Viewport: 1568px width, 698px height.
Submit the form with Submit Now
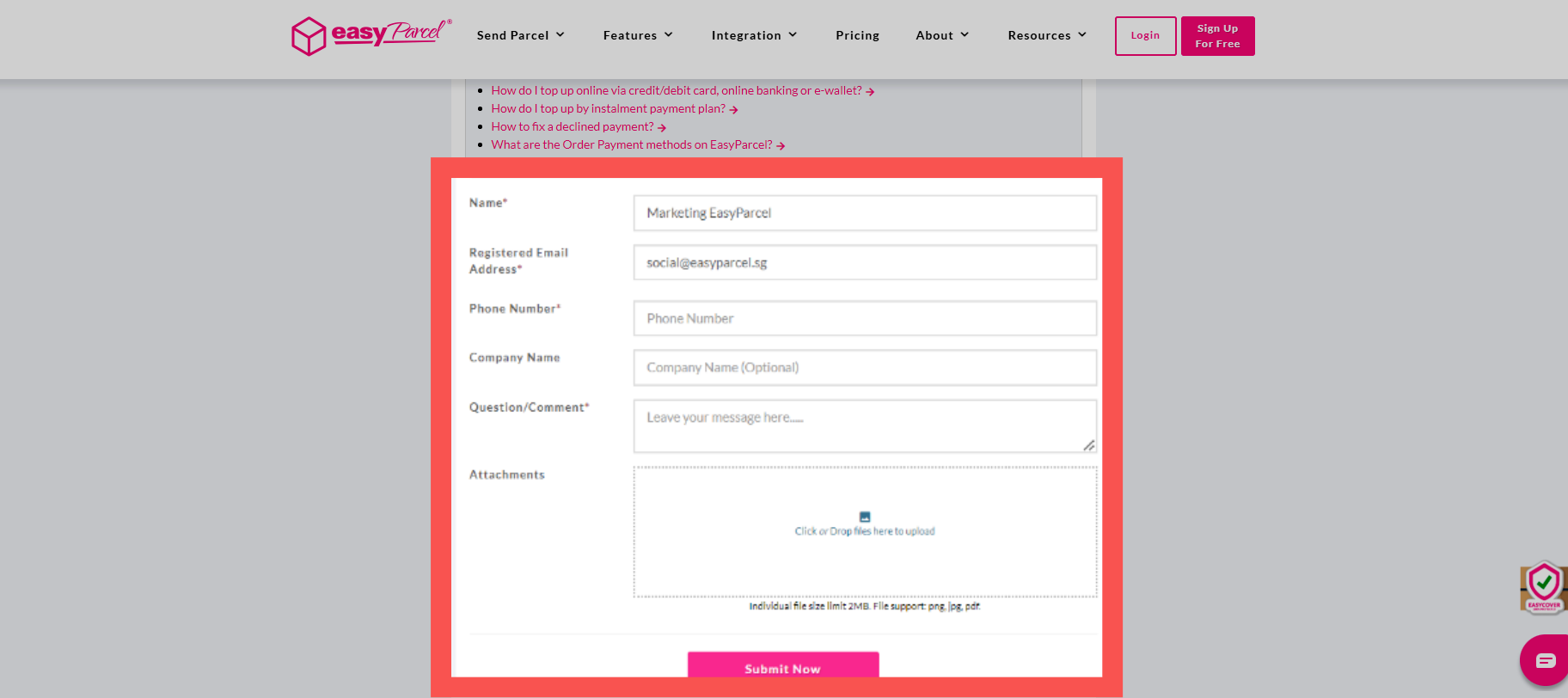click(783, 665)
